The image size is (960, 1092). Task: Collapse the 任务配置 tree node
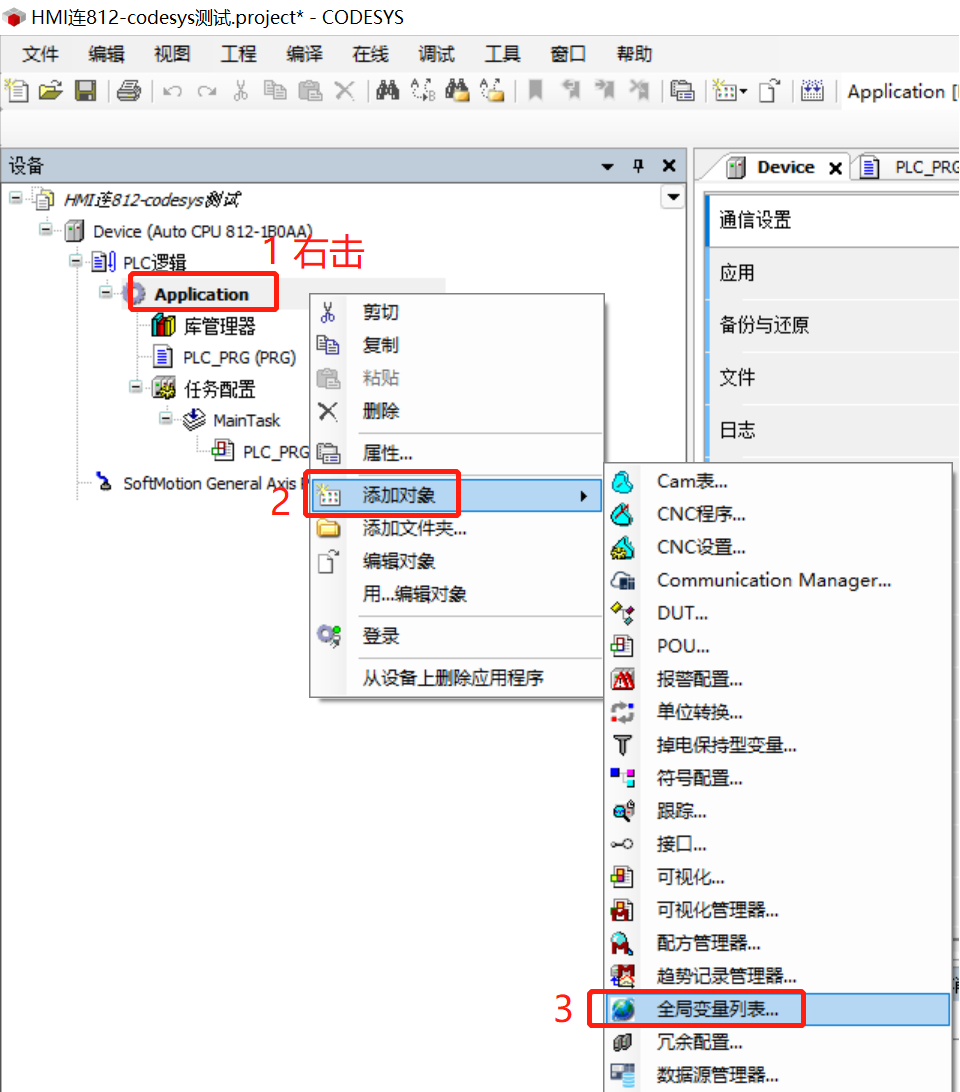click(x=136, y=387)
